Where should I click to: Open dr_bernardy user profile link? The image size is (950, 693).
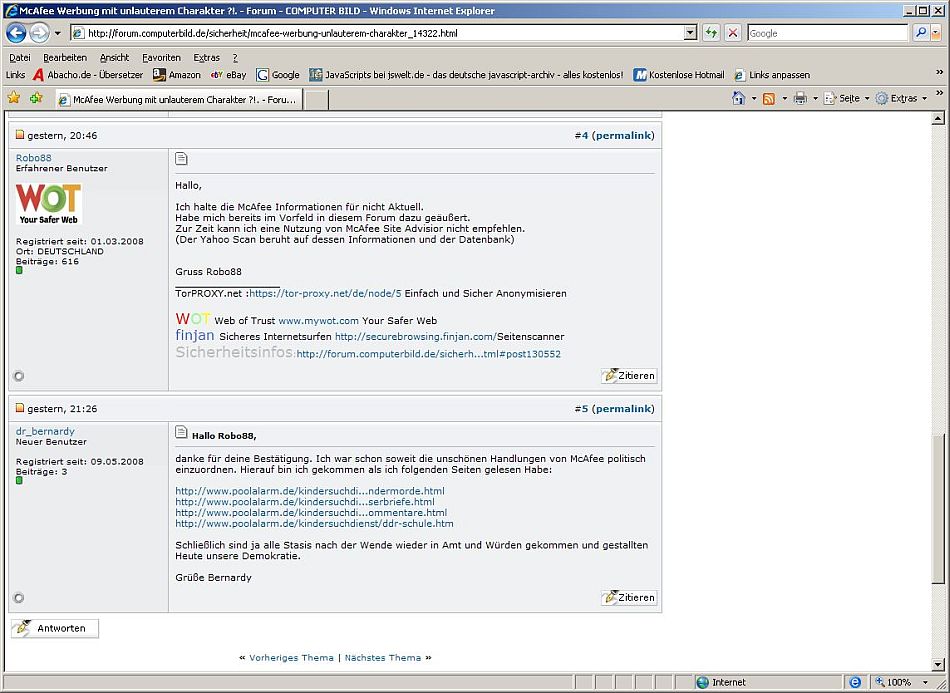pyautogui.click(x=45, y=431)
